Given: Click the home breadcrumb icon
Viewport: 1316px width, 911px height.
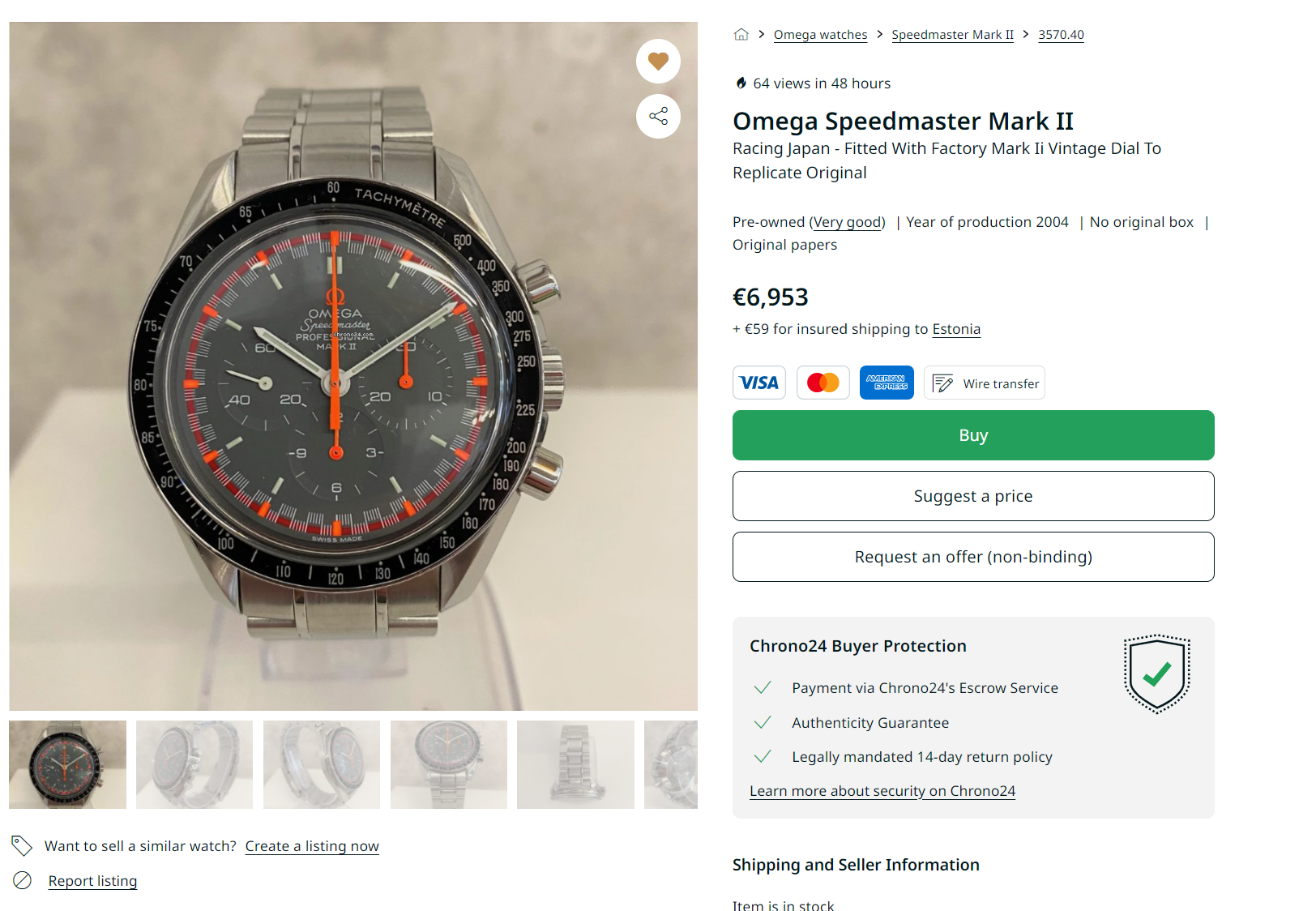Looking at the screenshot, I should point(741,34).
